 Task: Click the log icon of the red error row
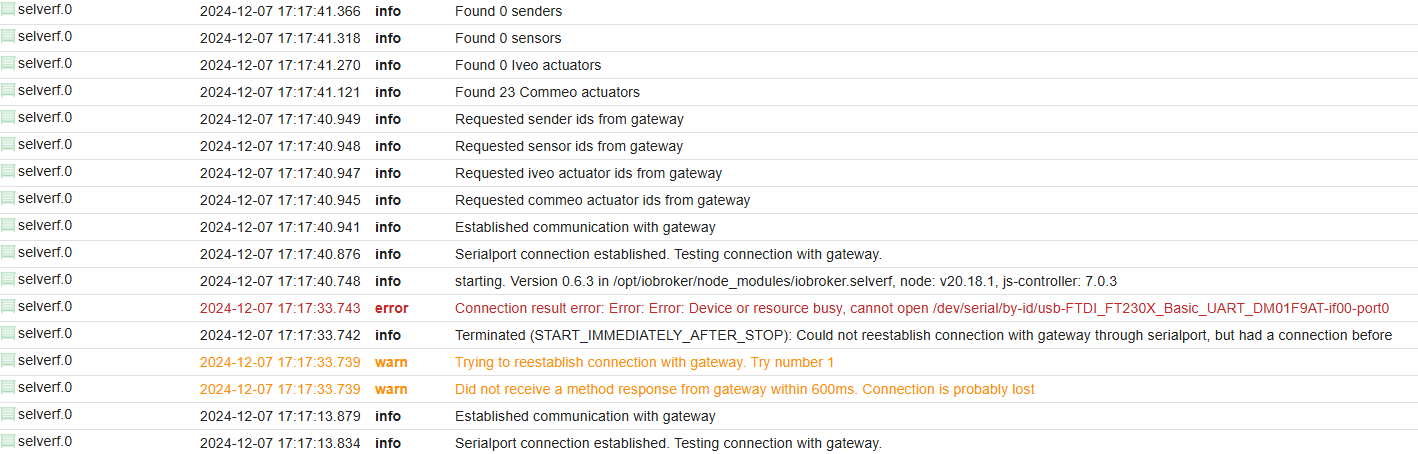(x=8, y=307)
